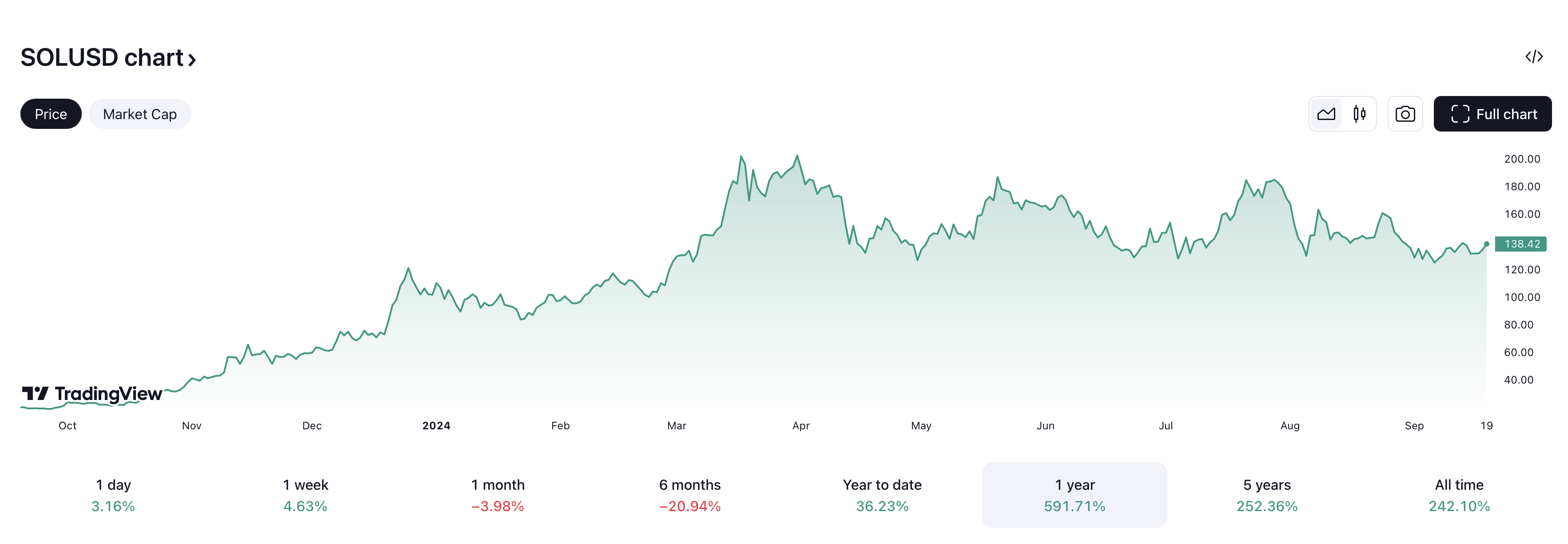Viewport: 1568px width, 544px height.
Task: Switch to Market Cap view
Action: pos(139,114)
